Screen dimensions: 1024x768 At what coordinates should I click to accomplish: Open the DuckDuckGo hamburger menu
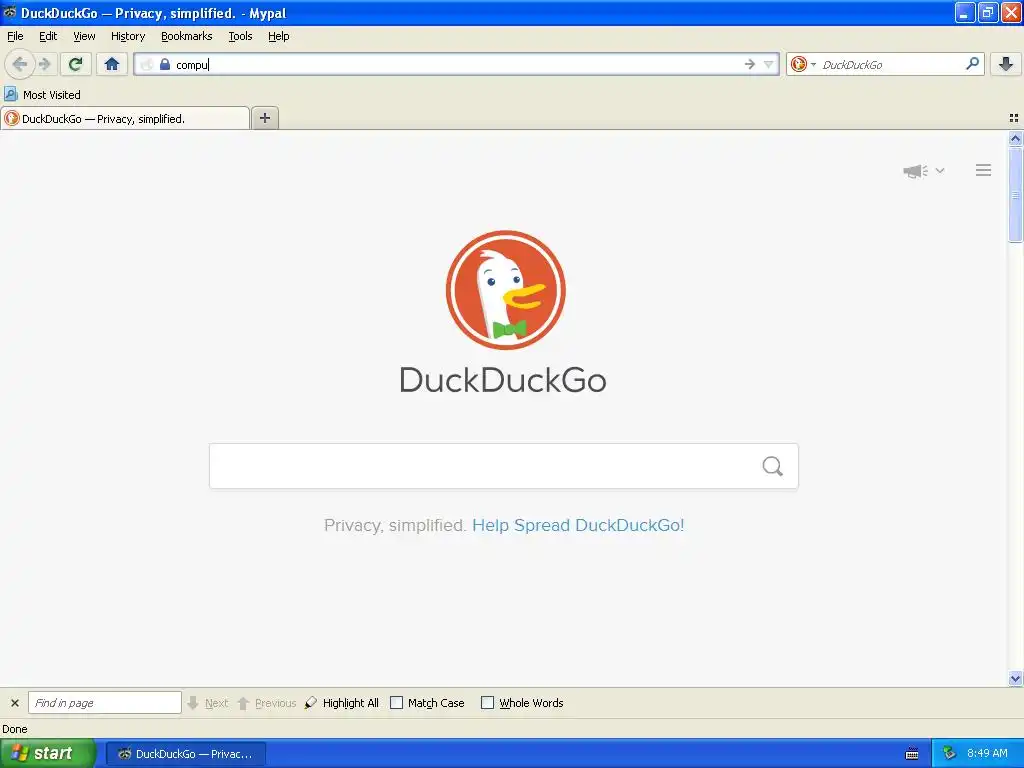[x=984, y=170]
